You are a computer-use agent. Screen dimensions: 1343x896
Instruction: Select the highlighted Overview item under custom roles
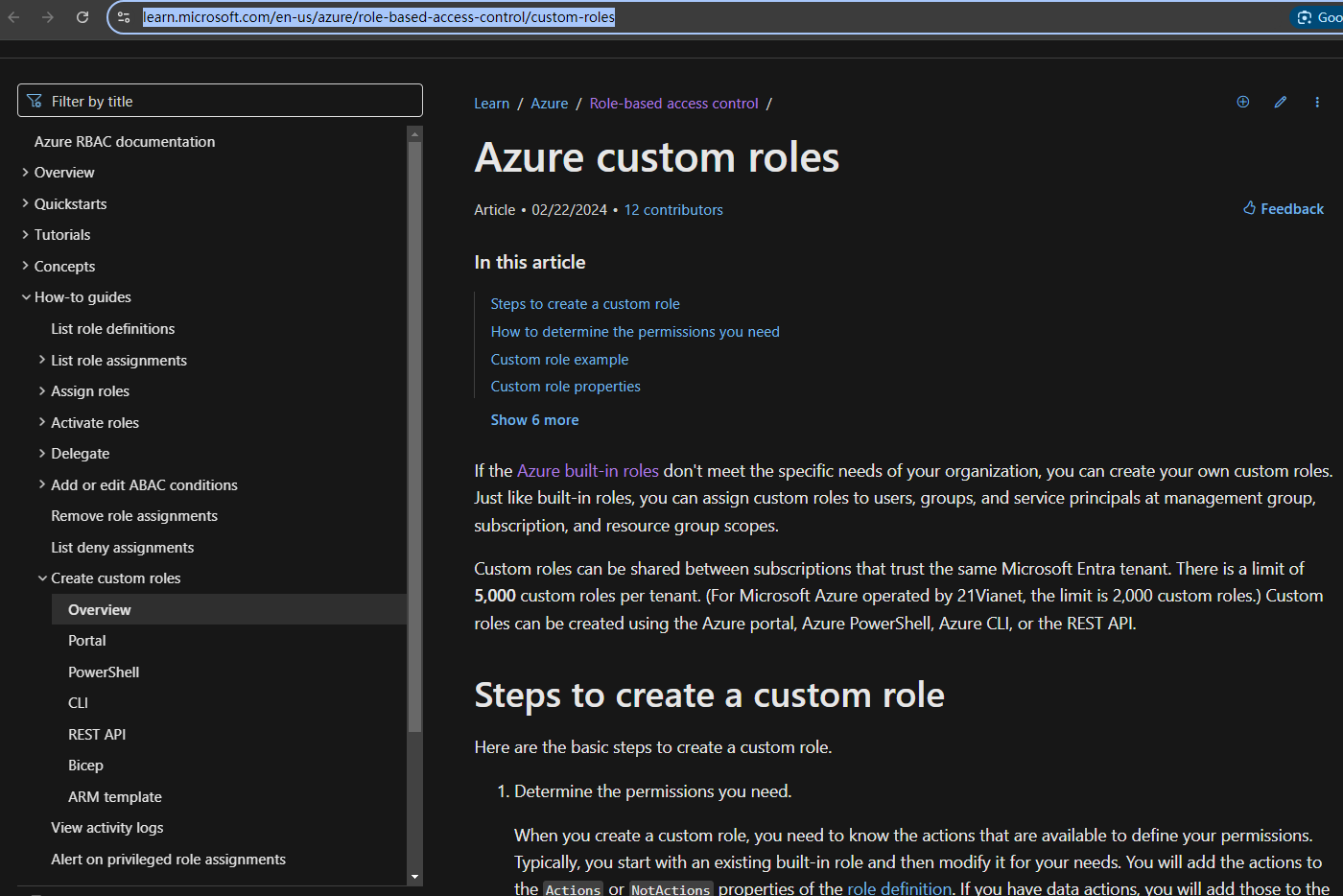[x=229, y=609]
